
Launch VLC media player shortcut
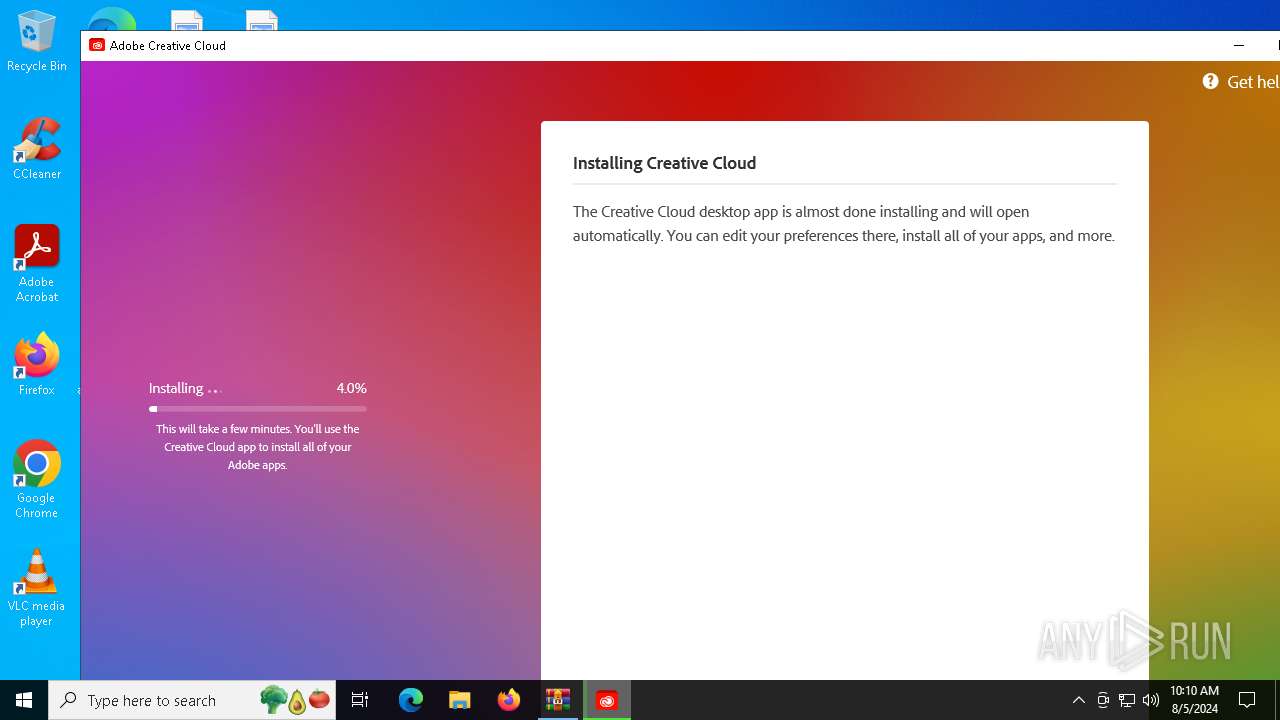coord(37,588)
